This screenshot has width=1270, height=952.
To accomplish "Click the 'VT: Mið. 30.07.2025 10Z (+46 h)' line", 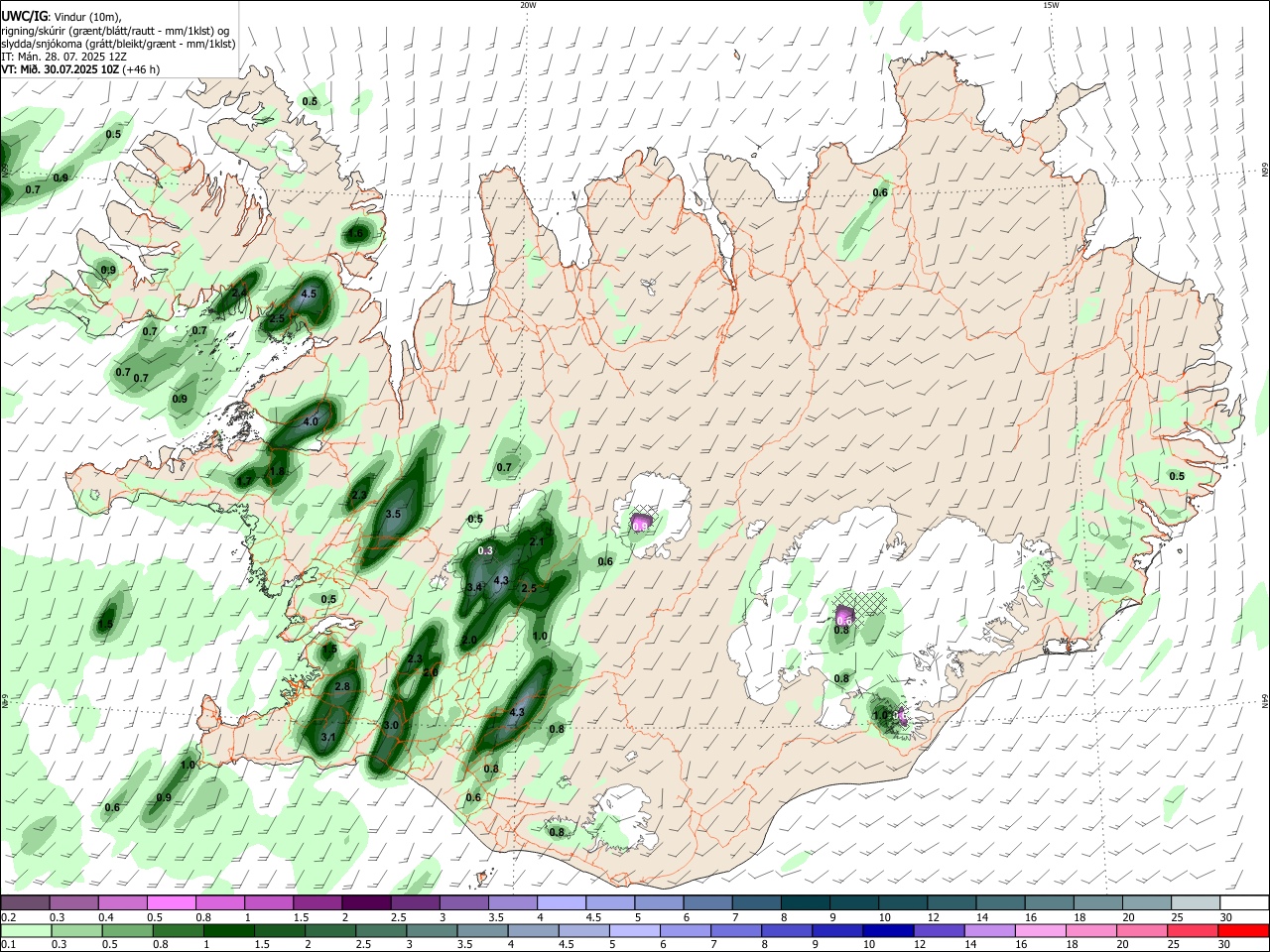I will tap(81, 69).
